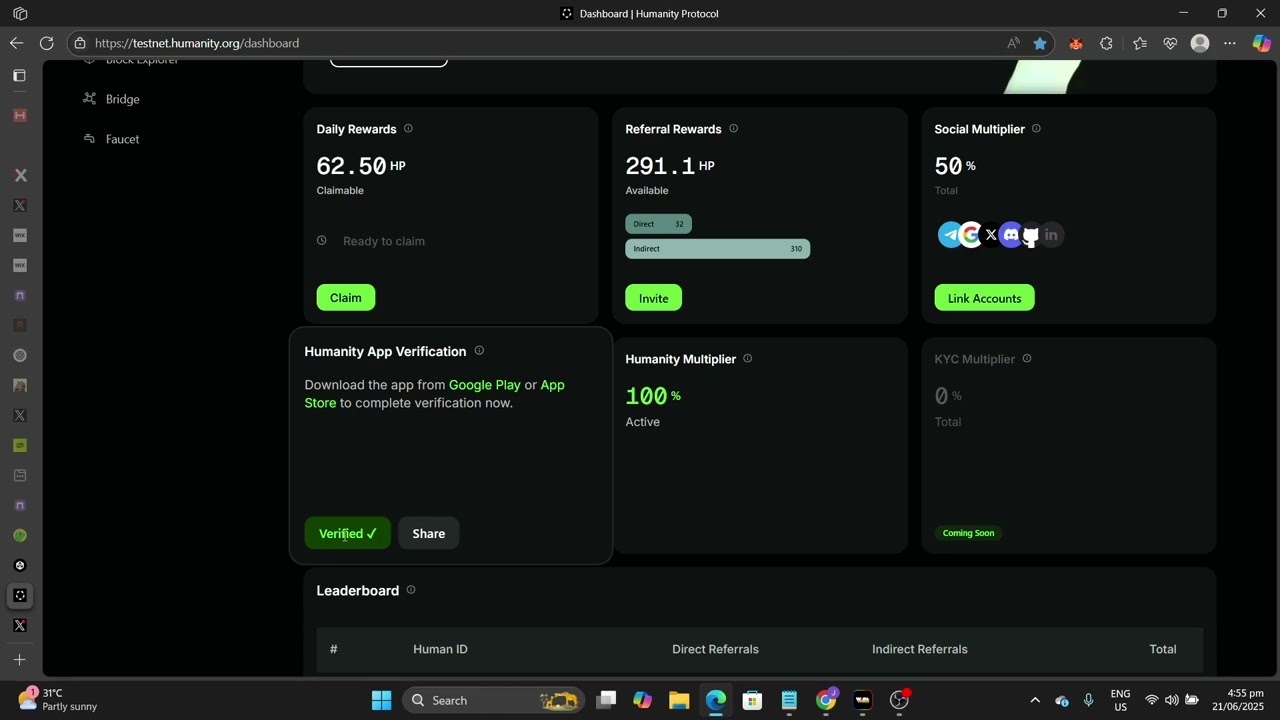Click the Coming Soon badge

pos(969,533)
